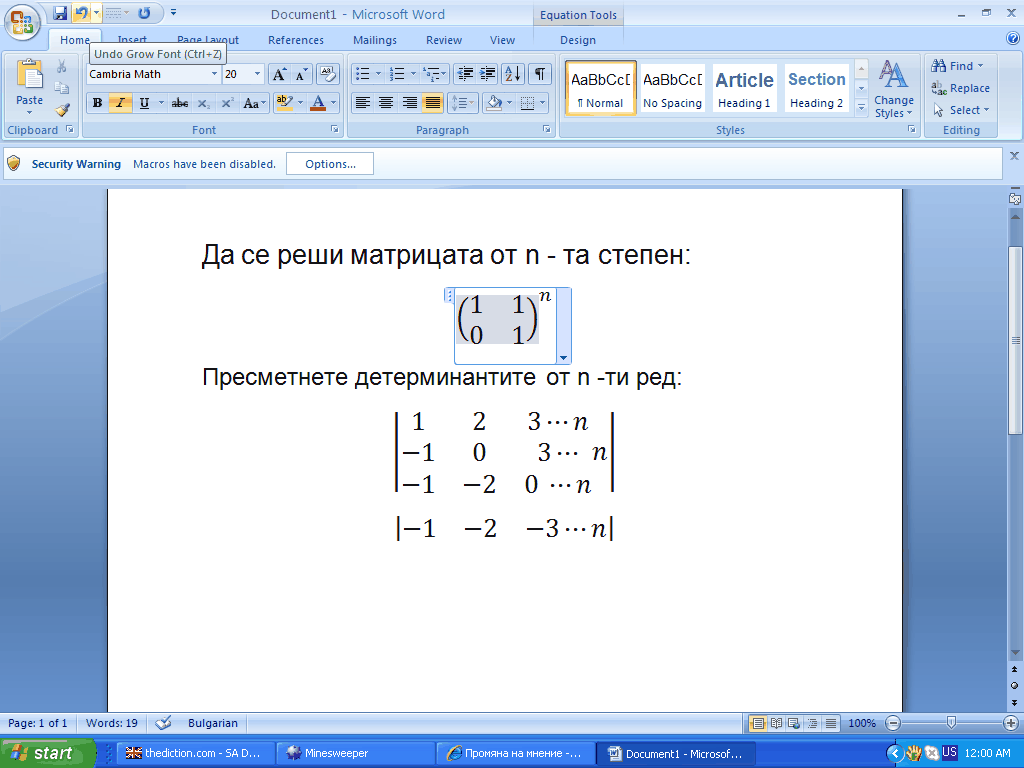Click the Windows start button
Image resolution: width=1024 pixels, height=768 pixels.
coord(47,753)
